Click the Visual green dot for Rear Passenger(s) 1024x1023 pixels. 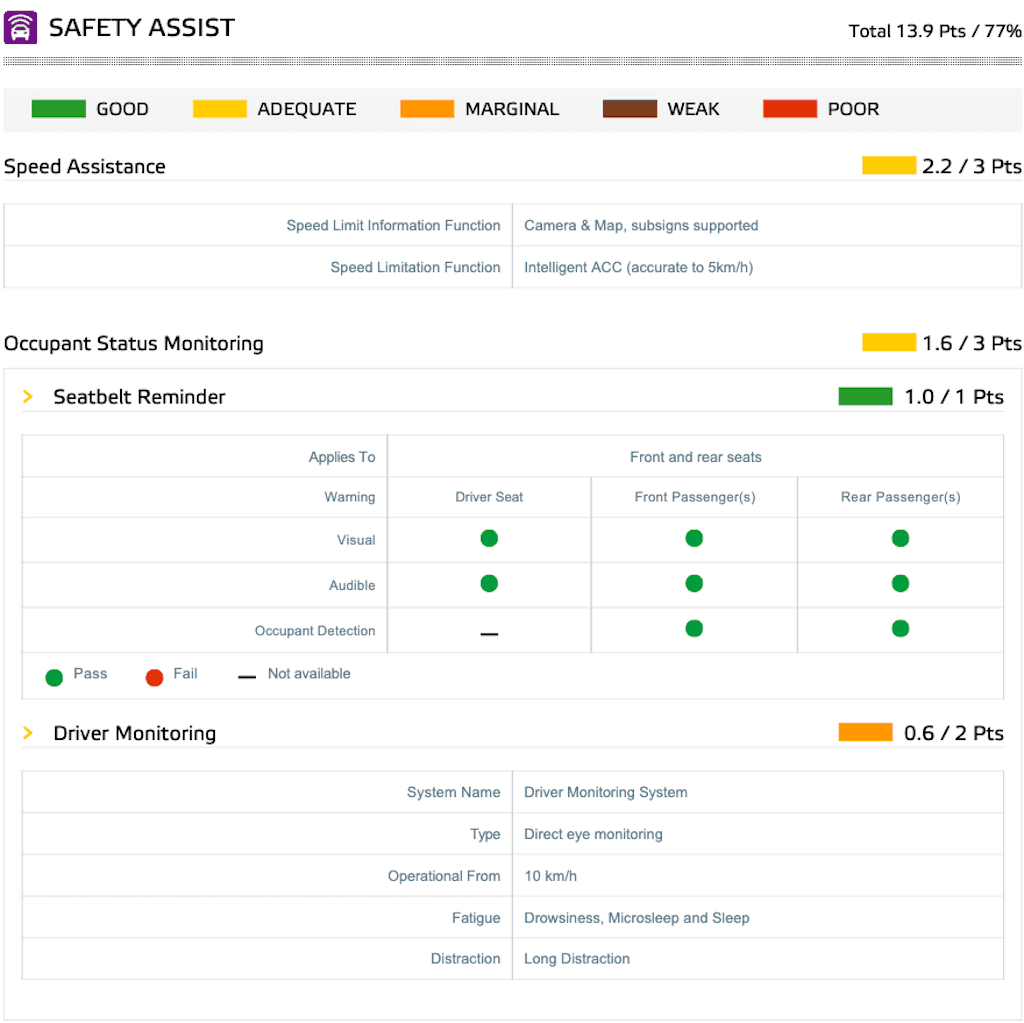[x=900, y=538]
